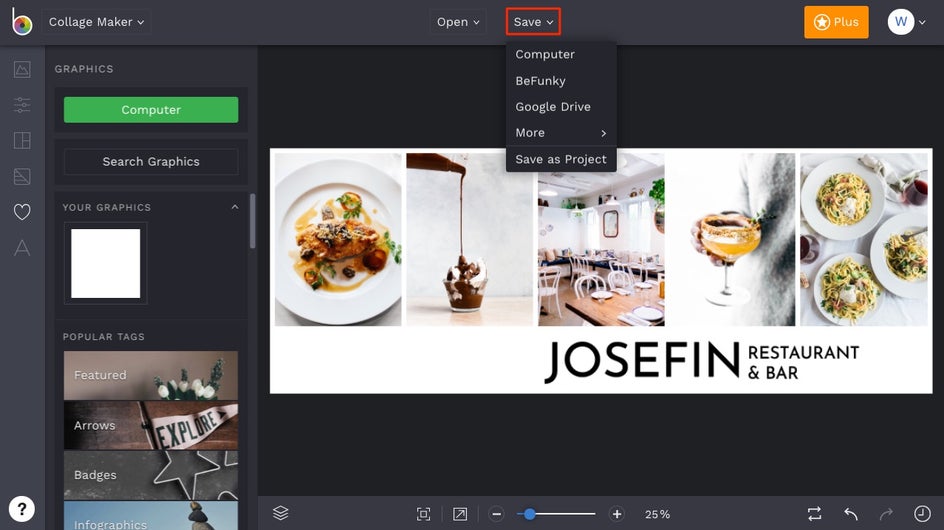Click the fullscreen arrow icon
The width and height of the screenshot is (944, 530).
[460, 514]
